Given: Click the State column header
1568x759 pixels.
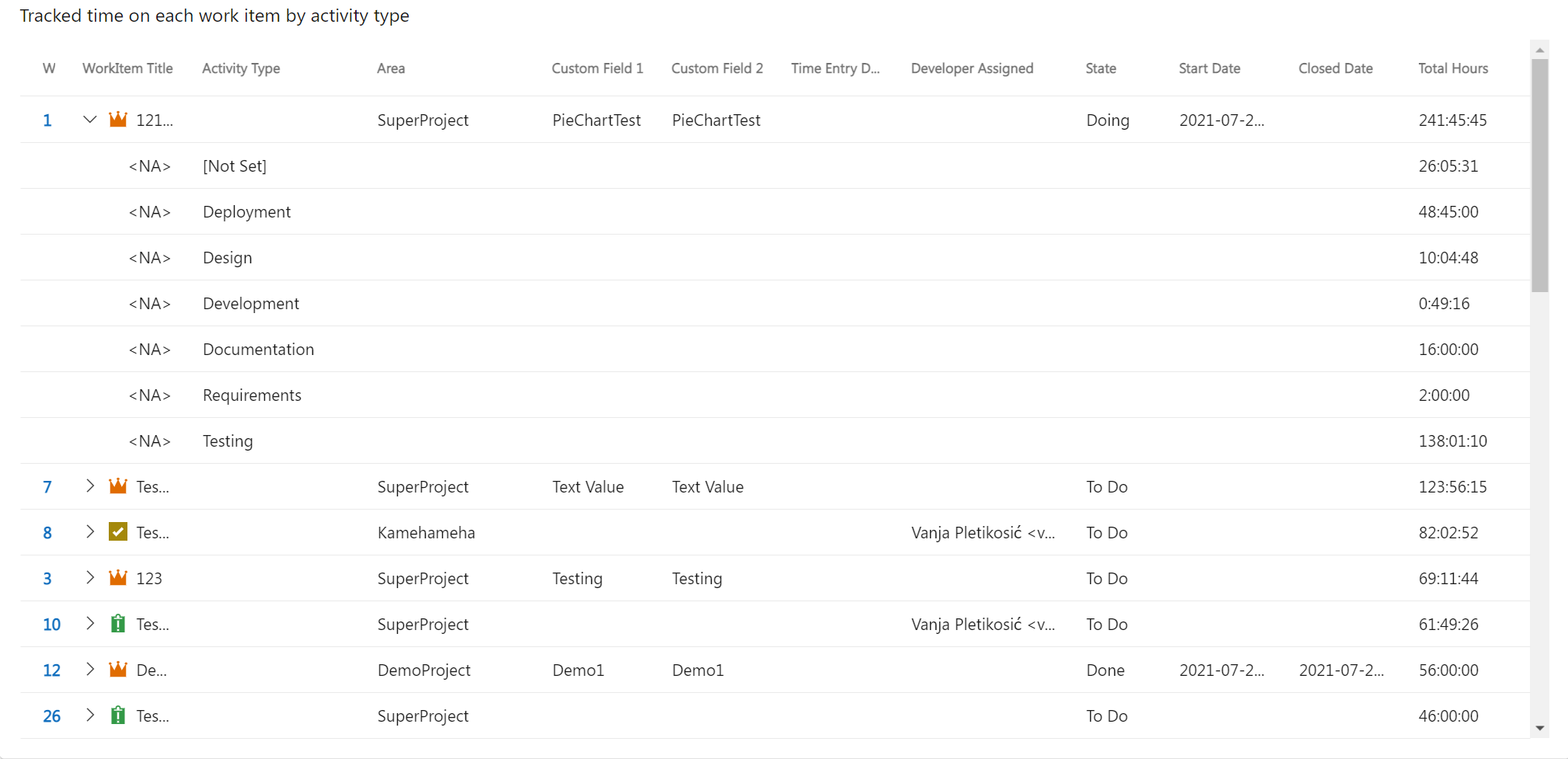Looking at the screenshot, I should (1101, 68).
